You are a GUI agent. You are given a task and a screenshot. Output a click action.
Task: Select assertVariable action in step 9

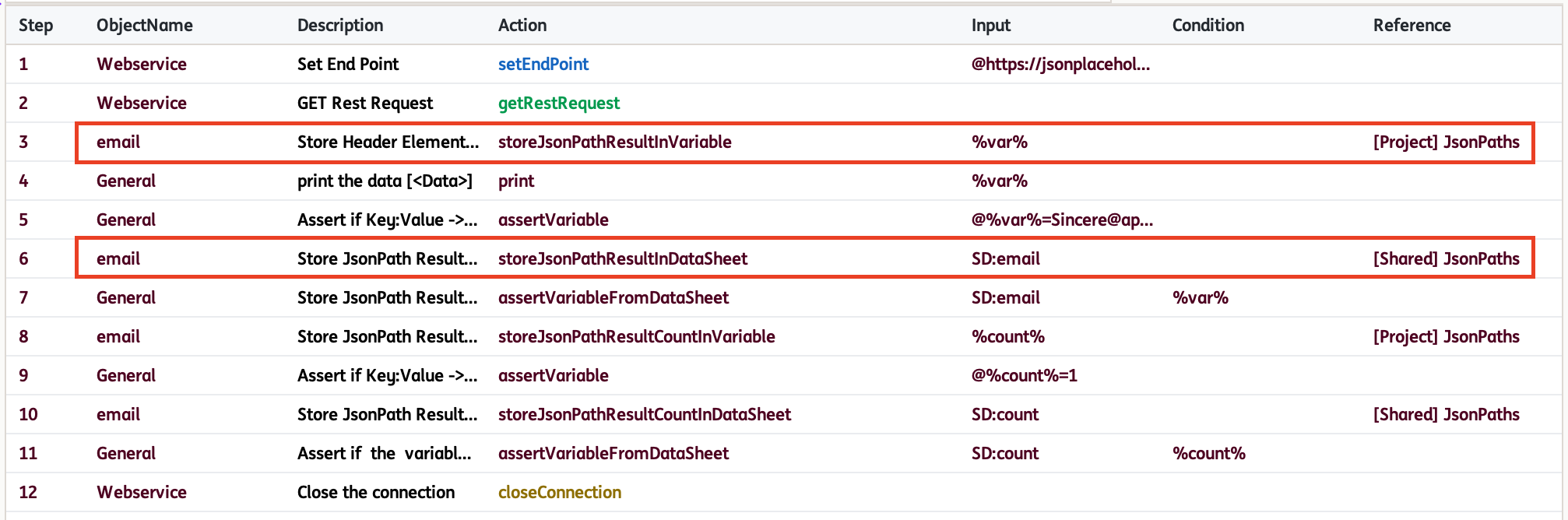tap(554, 375)
